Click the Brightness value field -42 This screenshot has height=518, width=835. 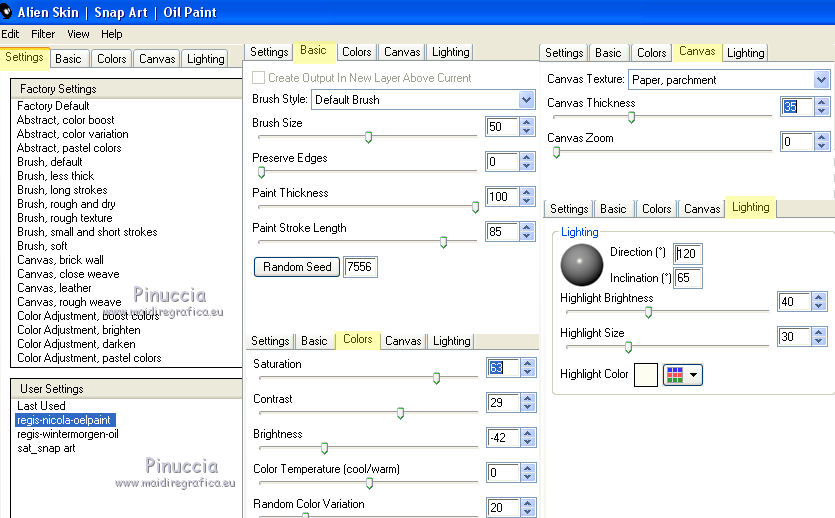[x=503, y=438]
